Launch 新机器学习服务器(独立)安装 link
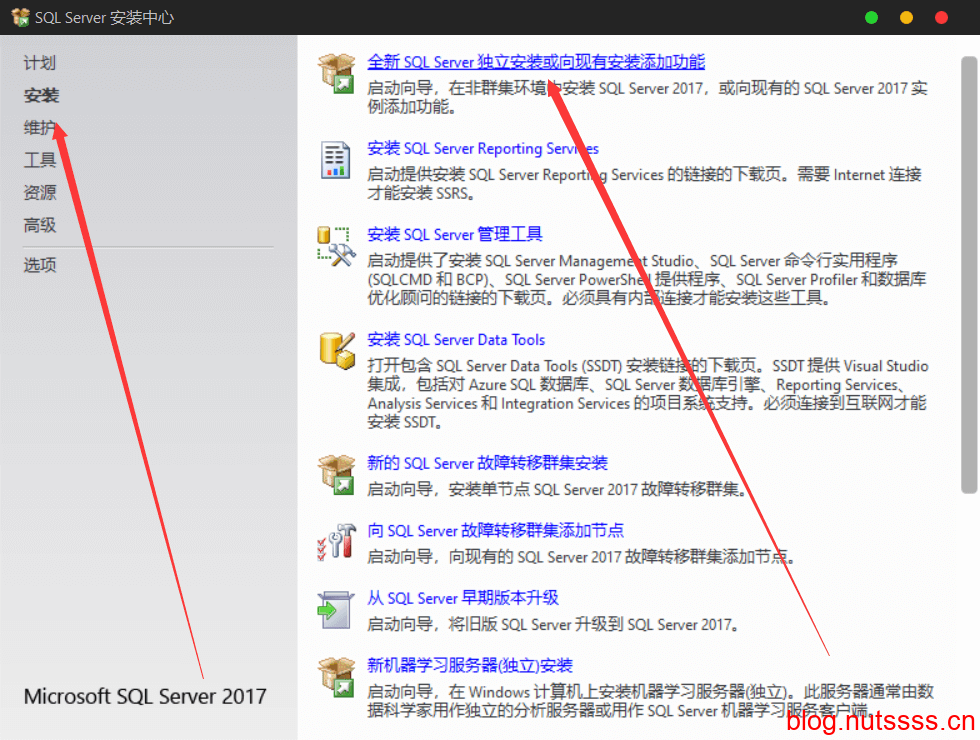 point(470,666)
